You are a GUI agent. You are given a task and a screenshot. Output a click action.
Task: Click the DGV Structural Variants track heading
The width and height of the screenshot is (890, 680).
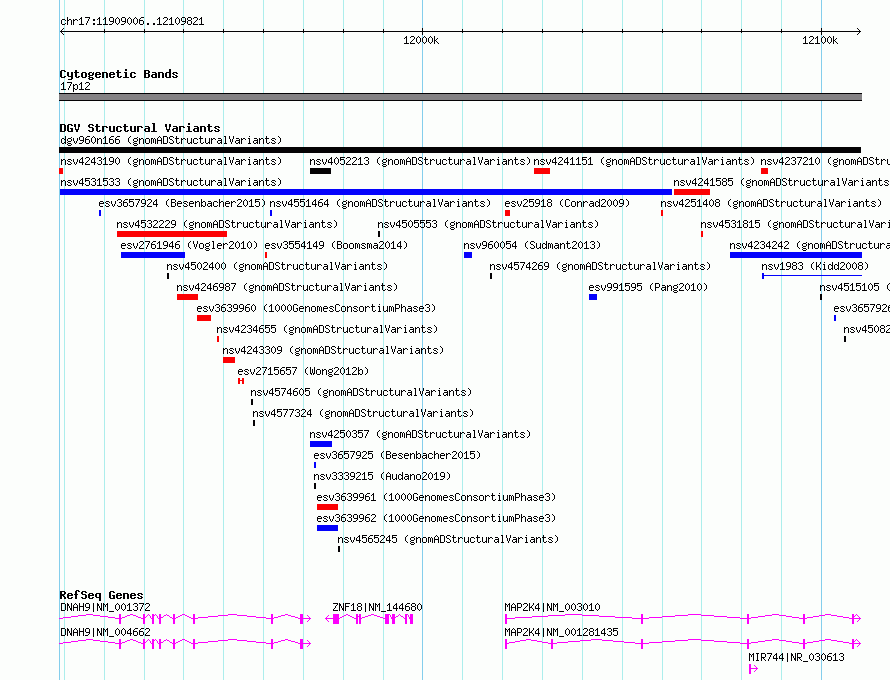pyautogui.click(x=140, y=128)
